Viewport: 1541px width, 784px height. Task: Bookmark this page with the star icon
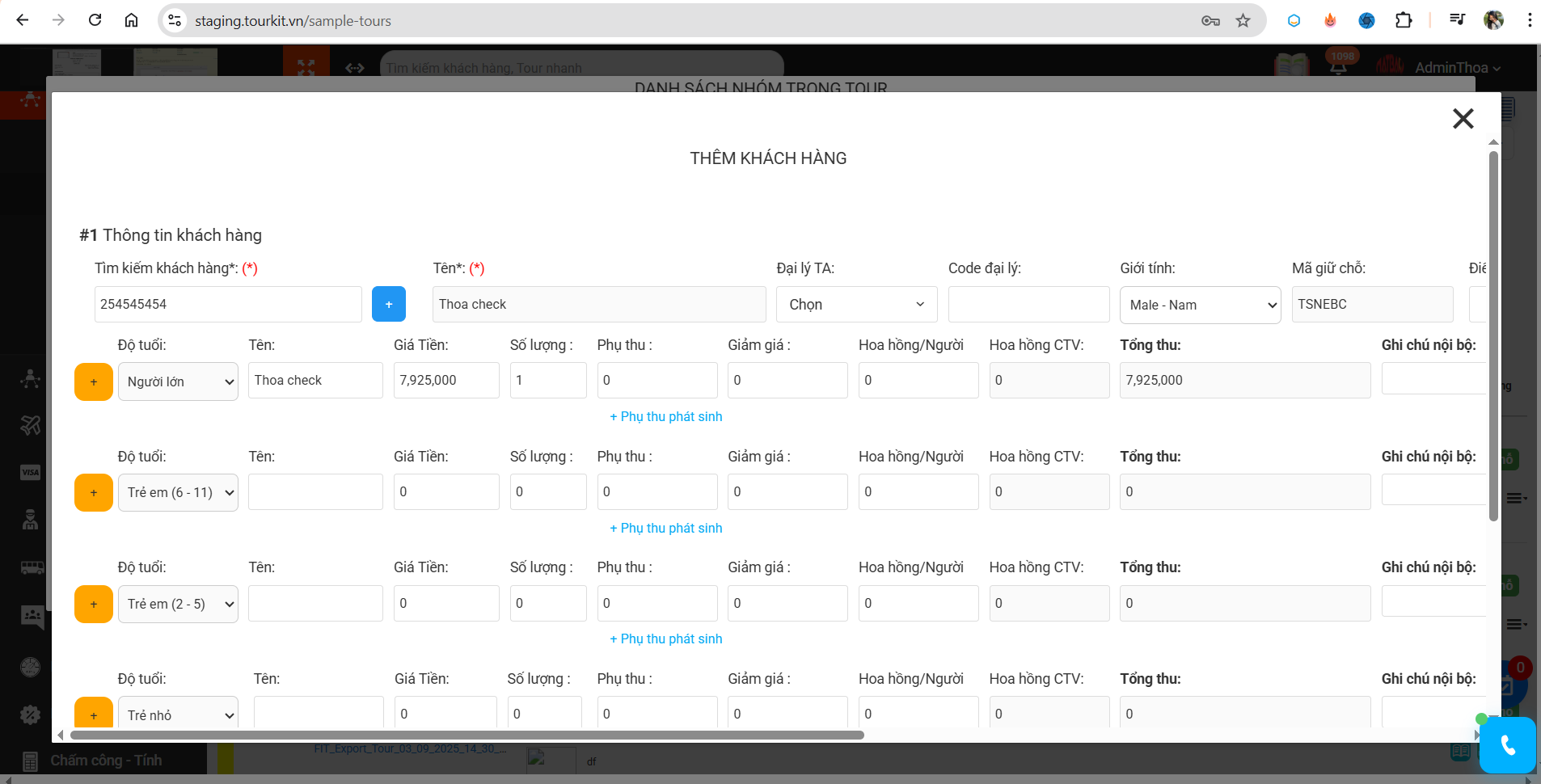click(x=1243, y=20)
